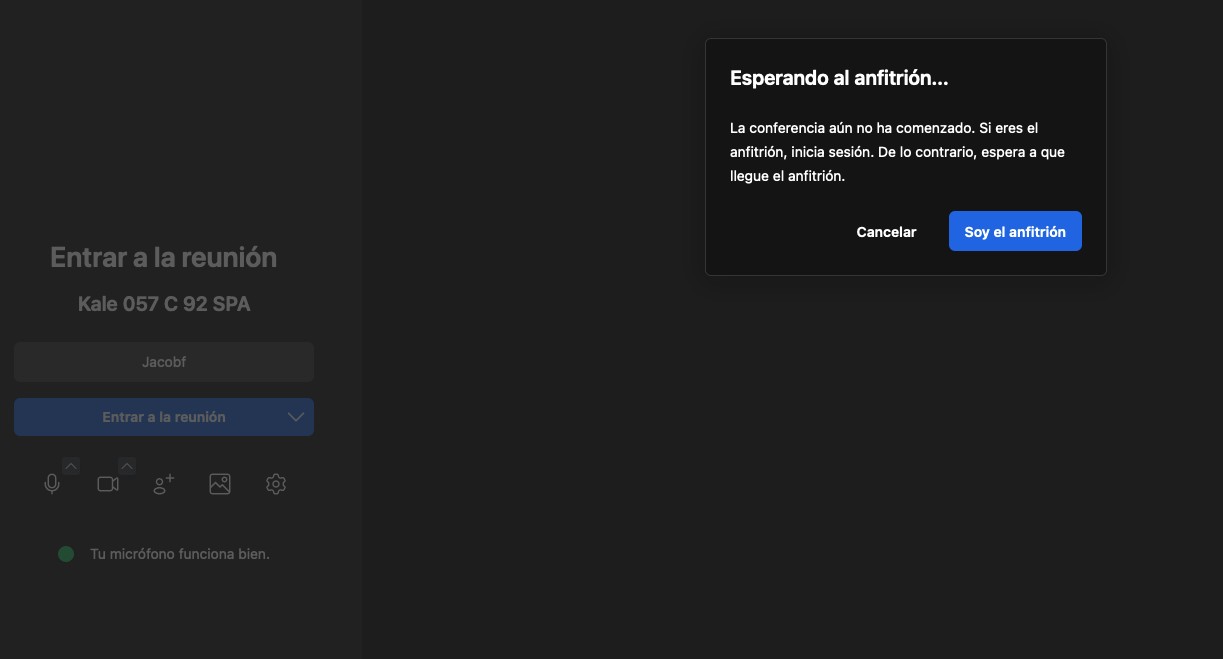
Task: Click the "Entrar a la reunión" join button
Action: click(x=164, y=417)
